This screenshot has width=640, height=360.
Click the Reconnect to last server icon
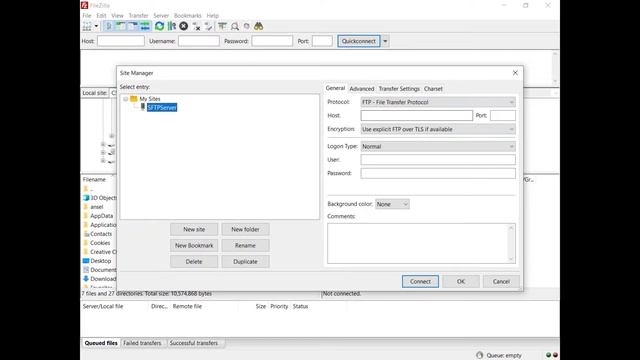209,27
